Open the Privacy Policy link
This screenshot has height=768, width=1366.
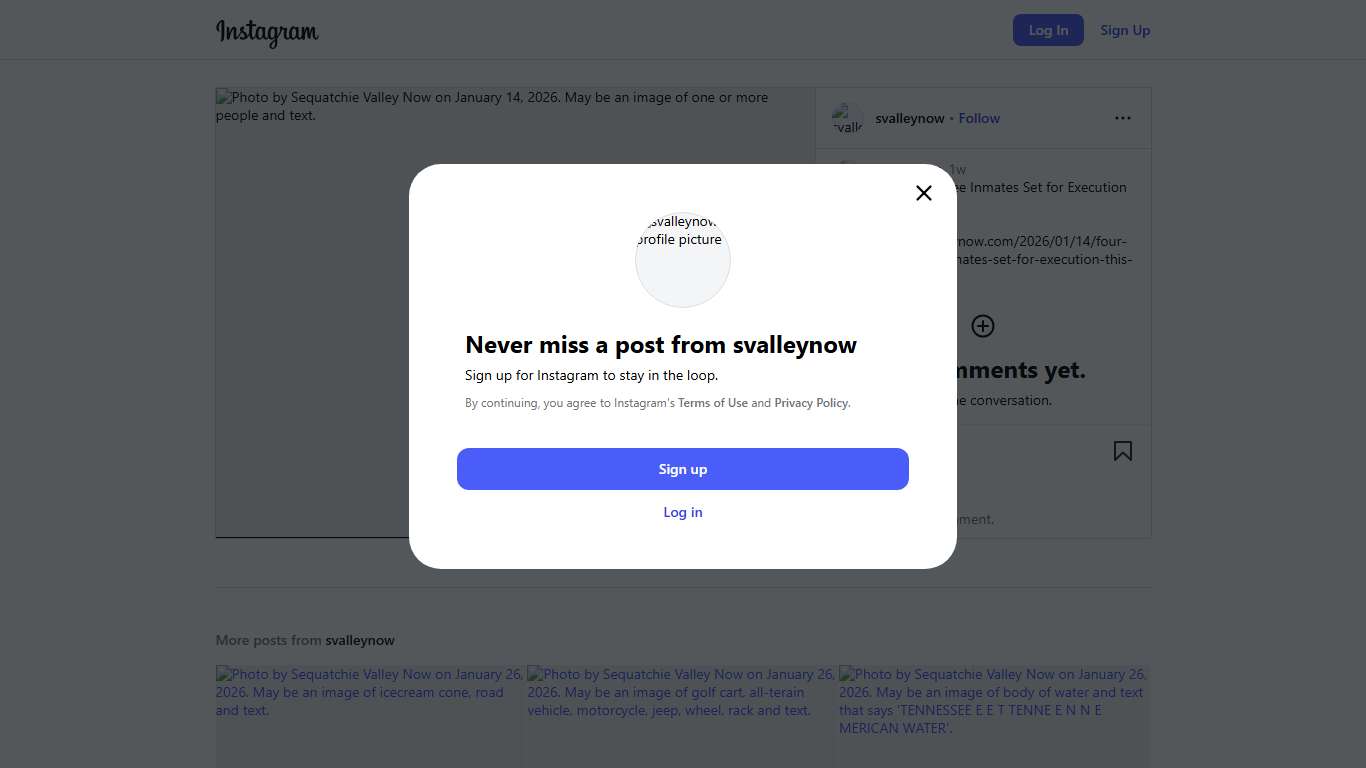coord(811,403)
